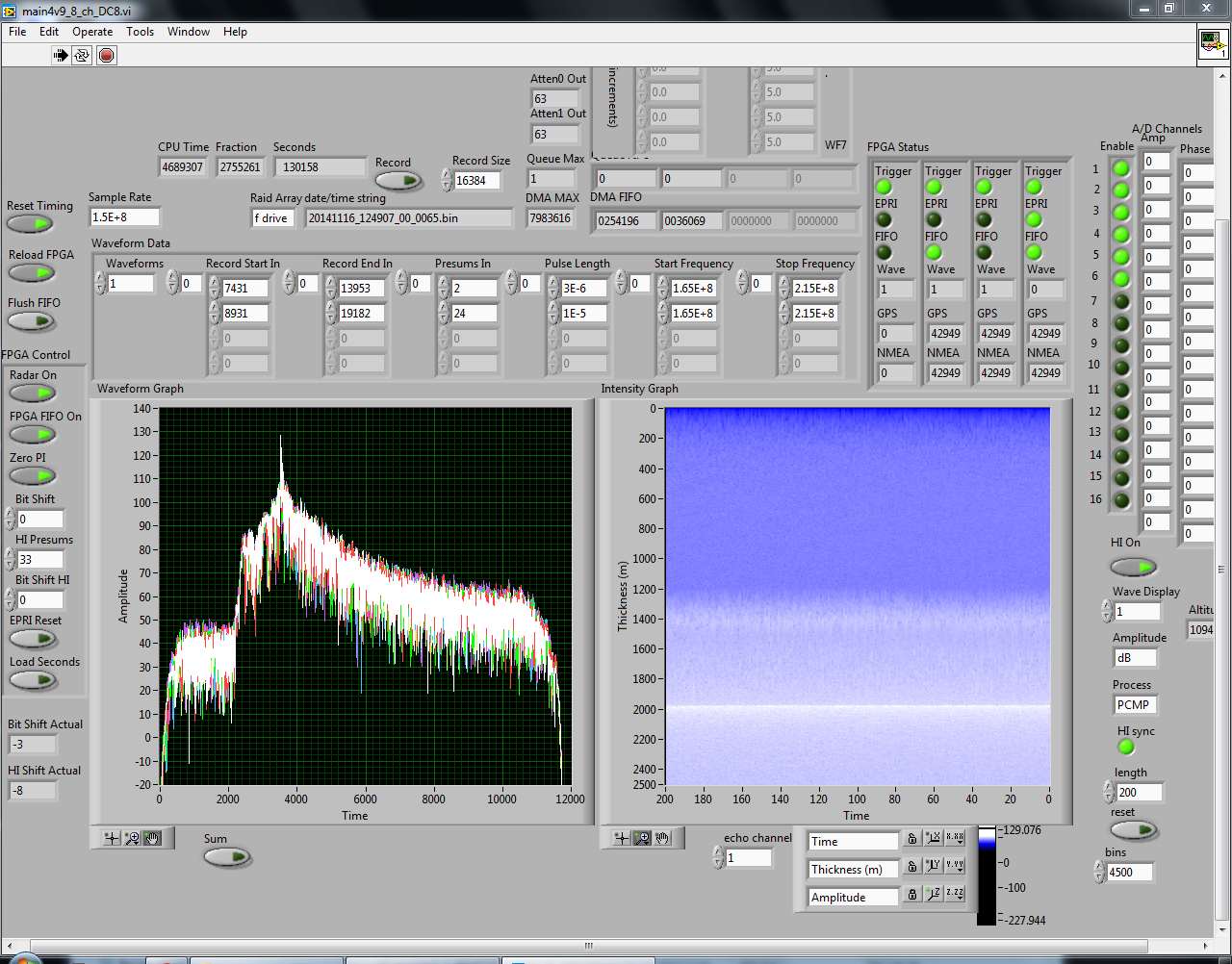Click the bins value stepper arrows
1232x964 pixels.
(x=1100, y=872)
